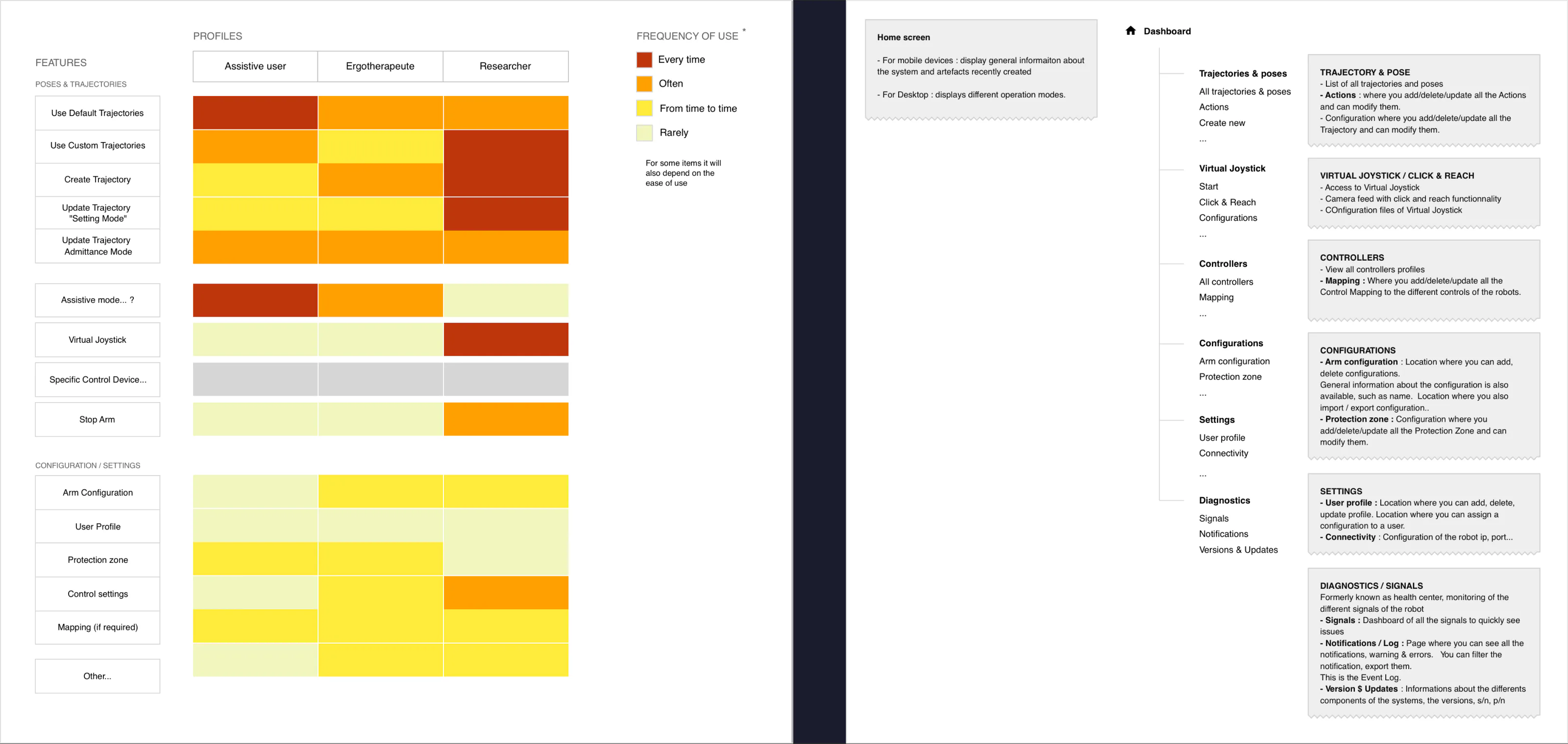Image resolution: width=1568 pixels, height=744 pixels.
Task: Click the Other... feature box
Action: tap(98, 676)
